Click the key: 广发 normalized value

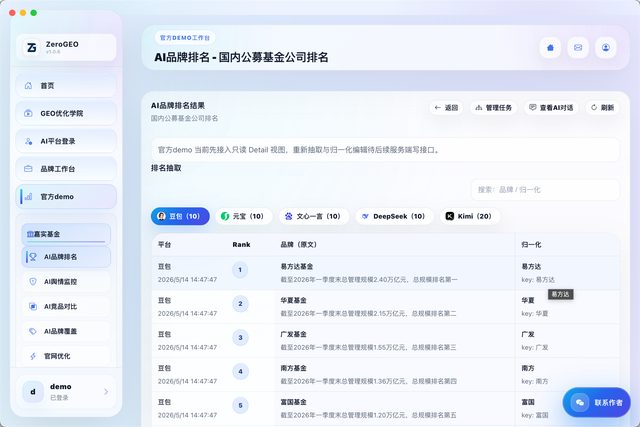pos(535,347)
